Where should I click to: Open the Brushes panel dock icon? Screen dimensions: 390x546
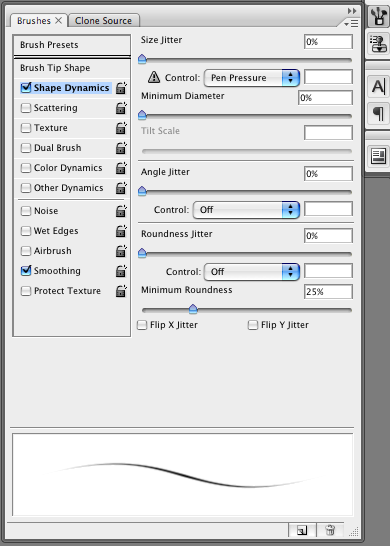[x=379, y=16]
